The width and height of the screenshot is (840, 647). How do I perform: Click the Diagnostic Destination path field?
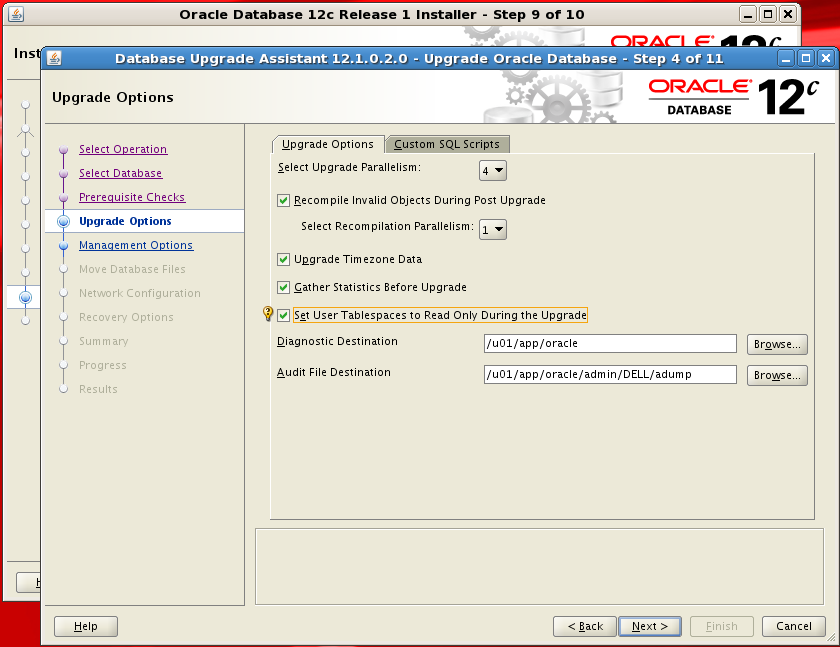click(x=610, y=343)
